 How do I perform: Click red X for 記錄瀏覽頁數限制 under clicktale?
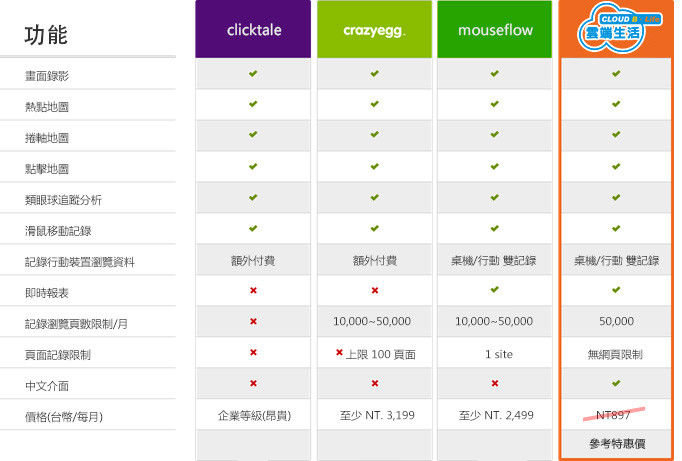(254, 321)
